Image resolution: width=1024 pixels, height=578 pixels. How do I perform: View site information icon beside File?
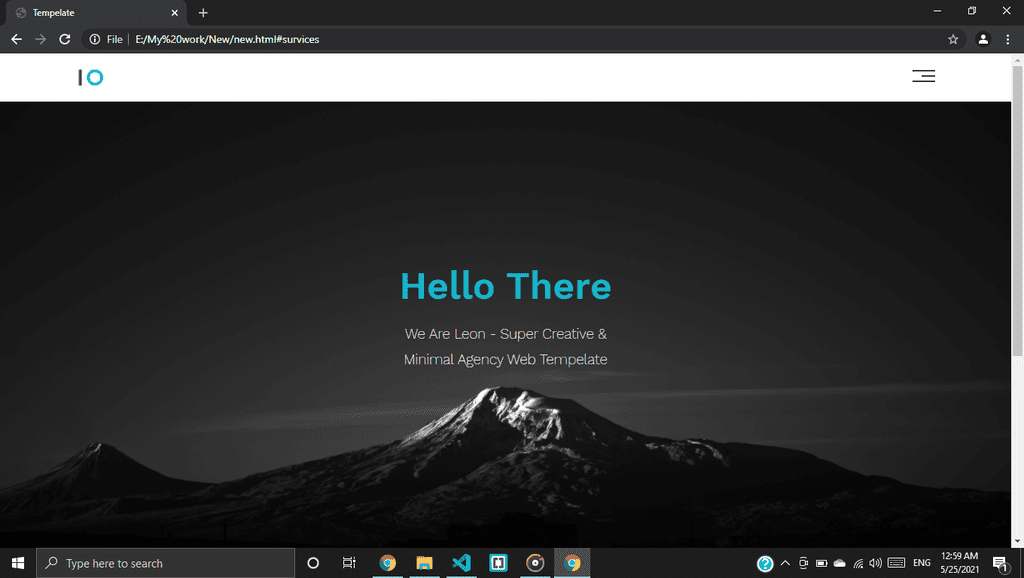[95, 39]
